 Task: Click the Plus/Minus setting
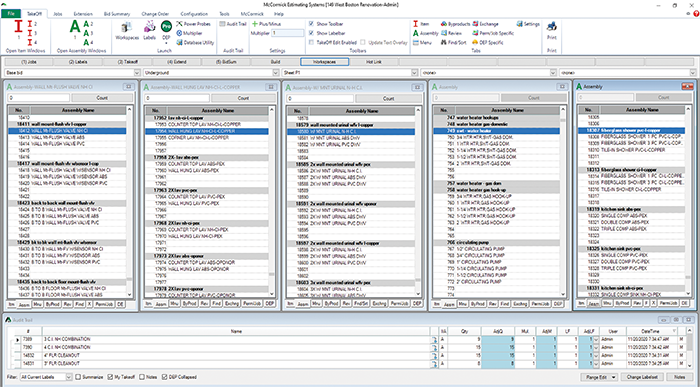point(267,24)
